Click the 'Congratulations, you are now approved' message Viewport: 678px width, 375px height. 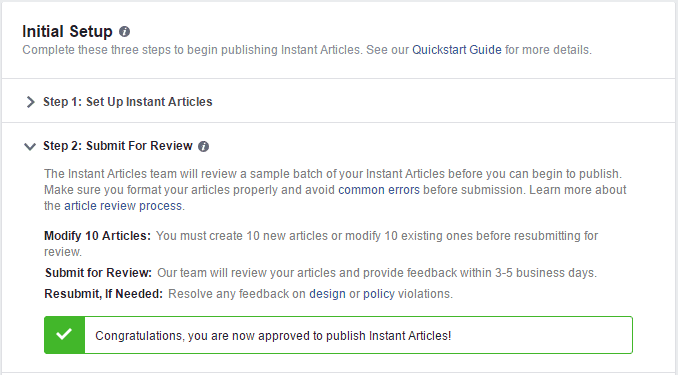click(273, 336)
